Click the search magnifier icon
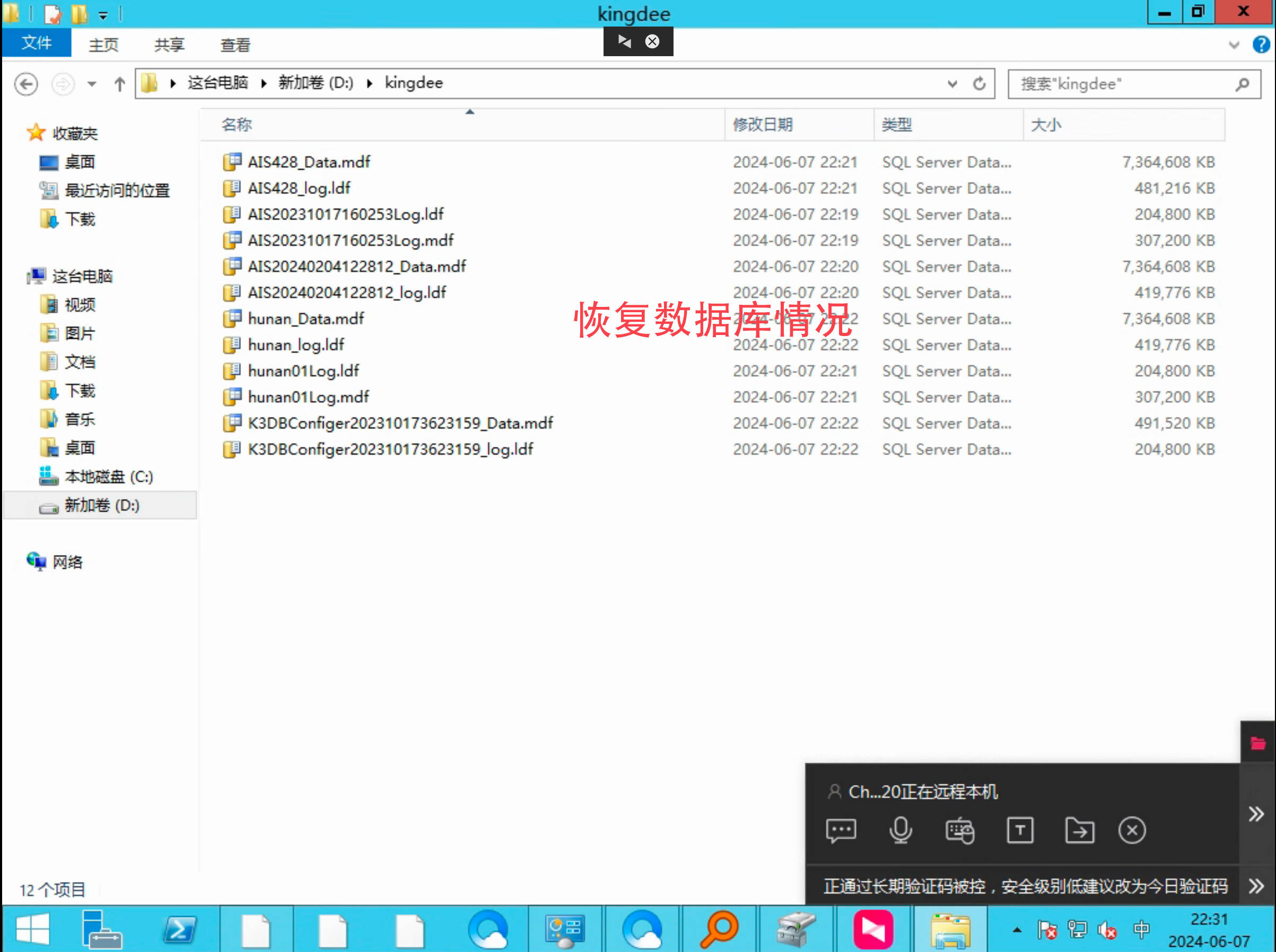 [x=1243, y=84]
